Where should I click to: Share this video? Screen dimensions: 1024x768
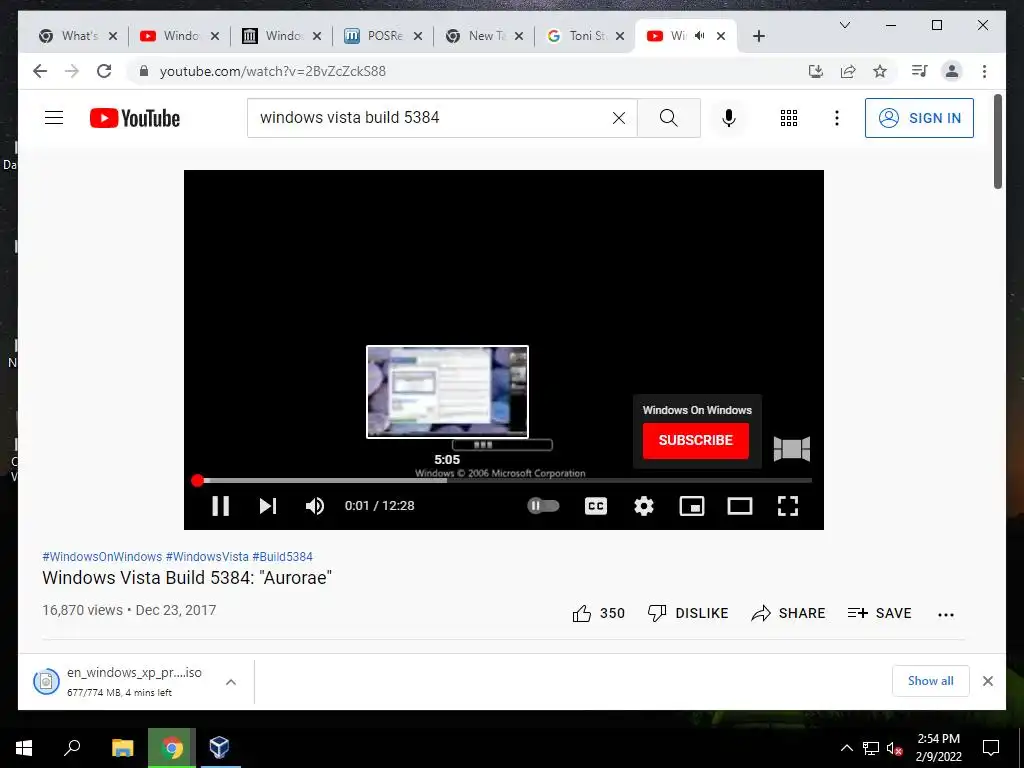(788, 613)
